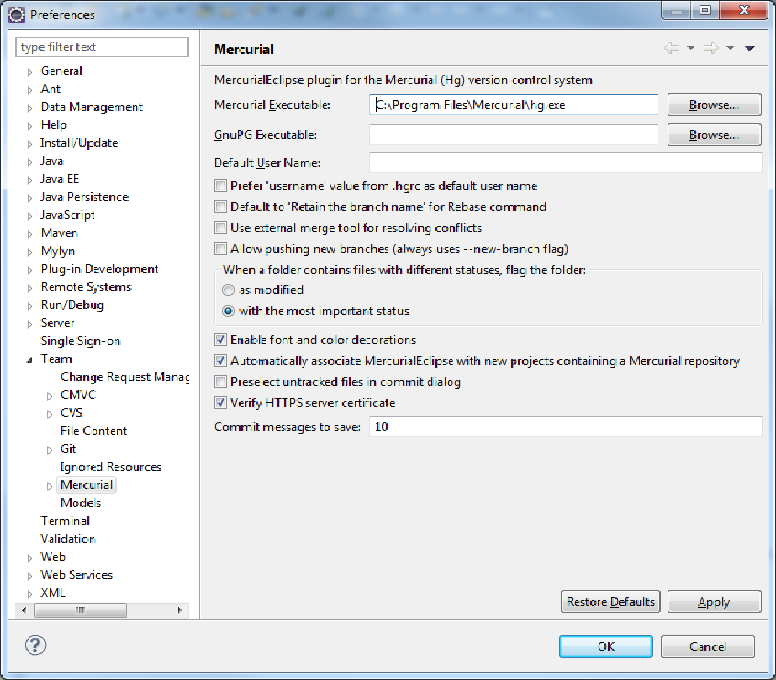Image resolution: width=776 pixels, height=680 pixels.
Task: Select 'with the most important status' radio
Action: pos(228,311)
